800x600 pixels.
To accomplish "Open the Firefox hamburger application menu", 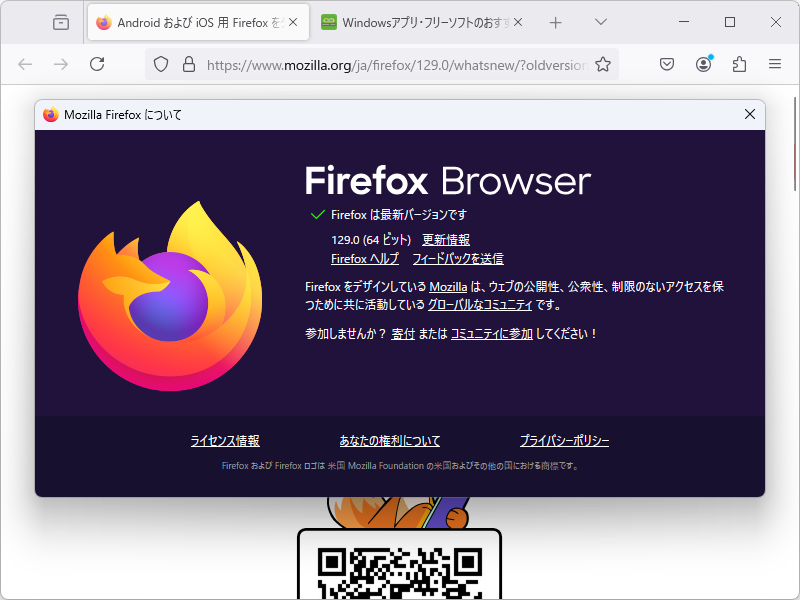I will (775, 63).
